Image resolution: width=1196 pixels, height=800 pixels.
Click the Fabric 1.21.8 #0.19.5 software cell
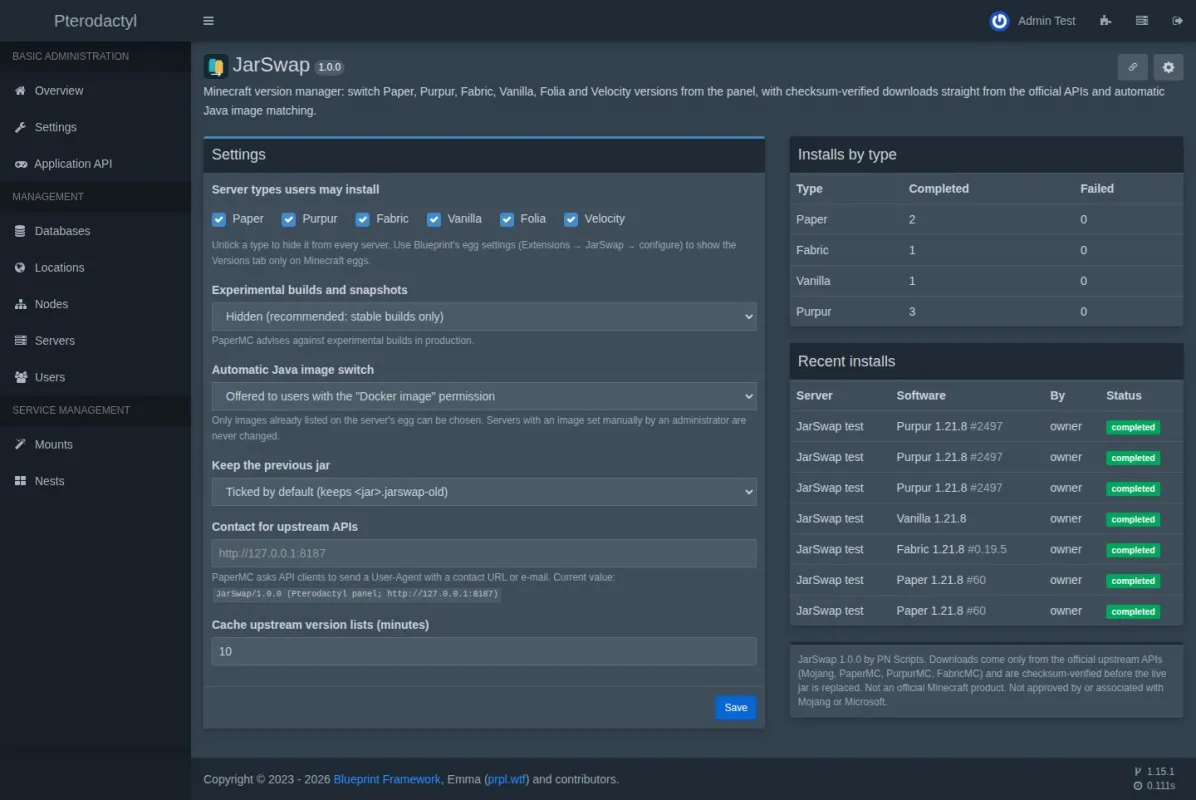tap(951, 549)
